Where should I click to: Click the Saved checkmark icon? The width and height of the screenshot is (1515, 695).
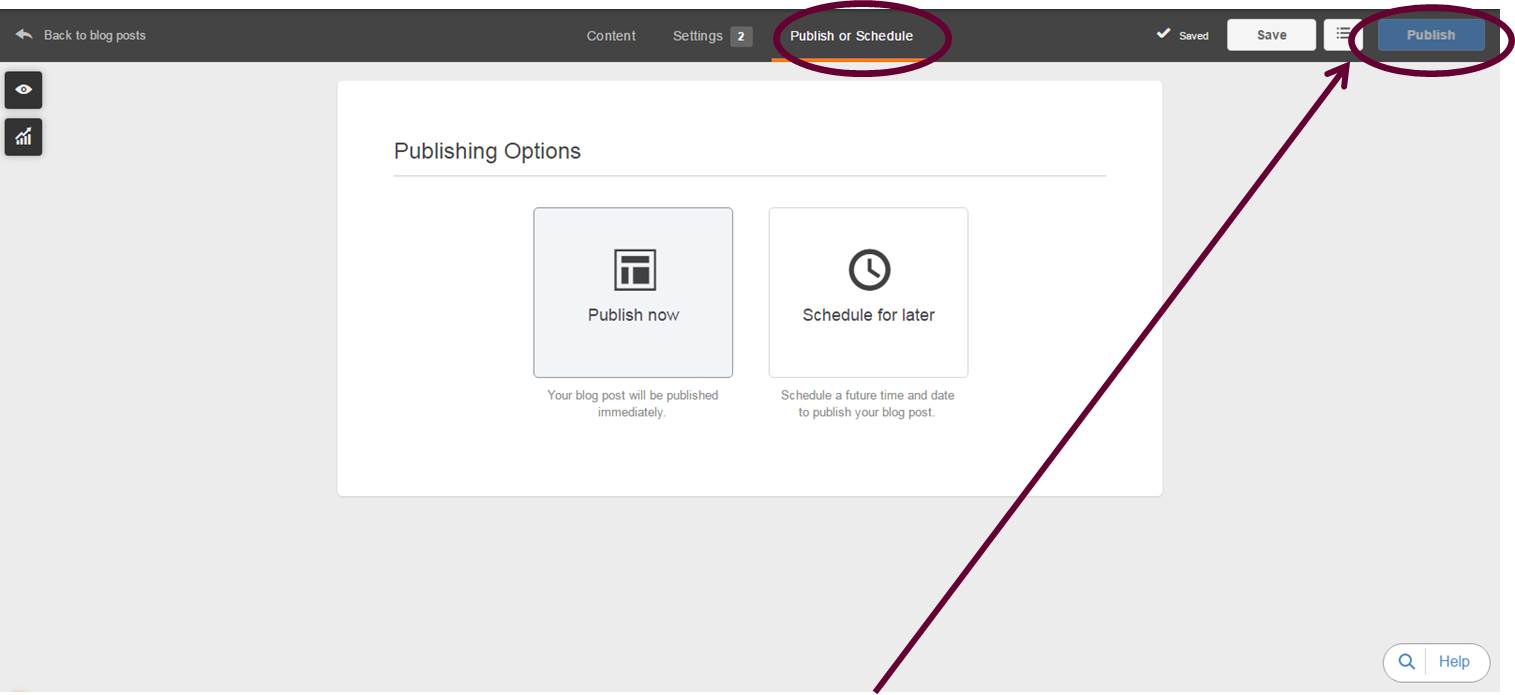(1163, 34)
